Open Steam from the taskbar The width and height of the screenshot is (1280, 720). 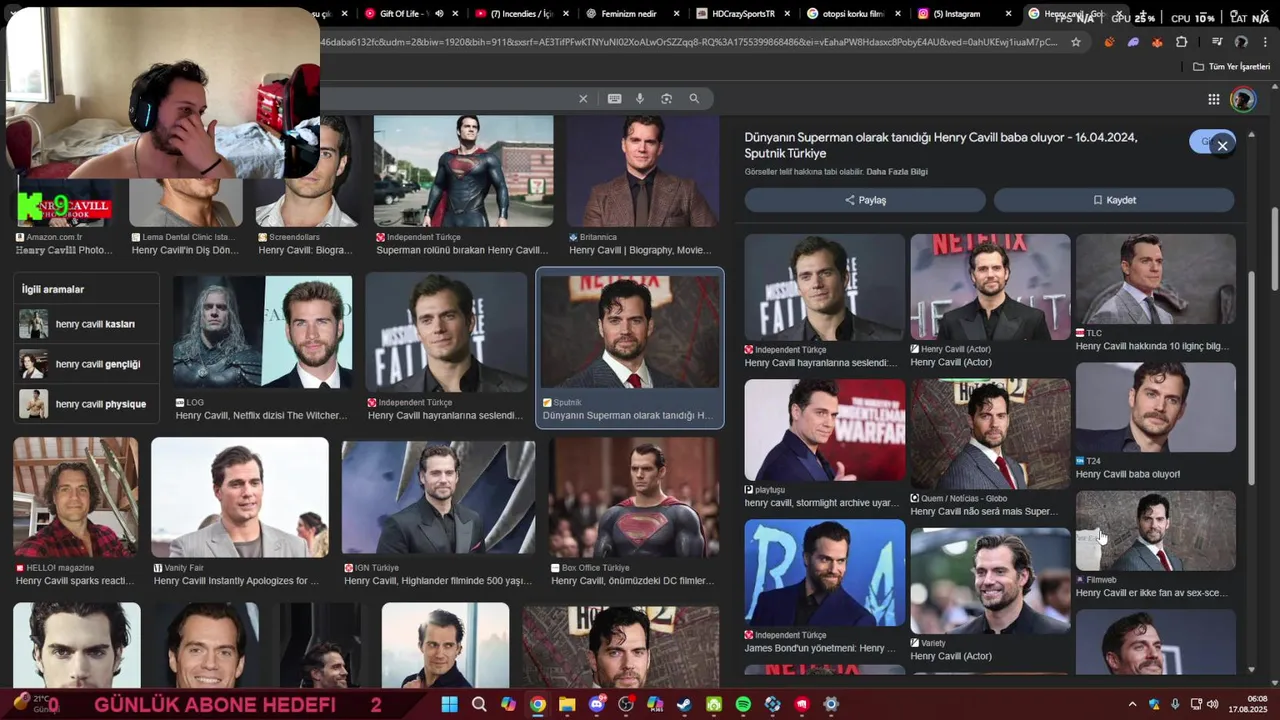coord(684,704)
